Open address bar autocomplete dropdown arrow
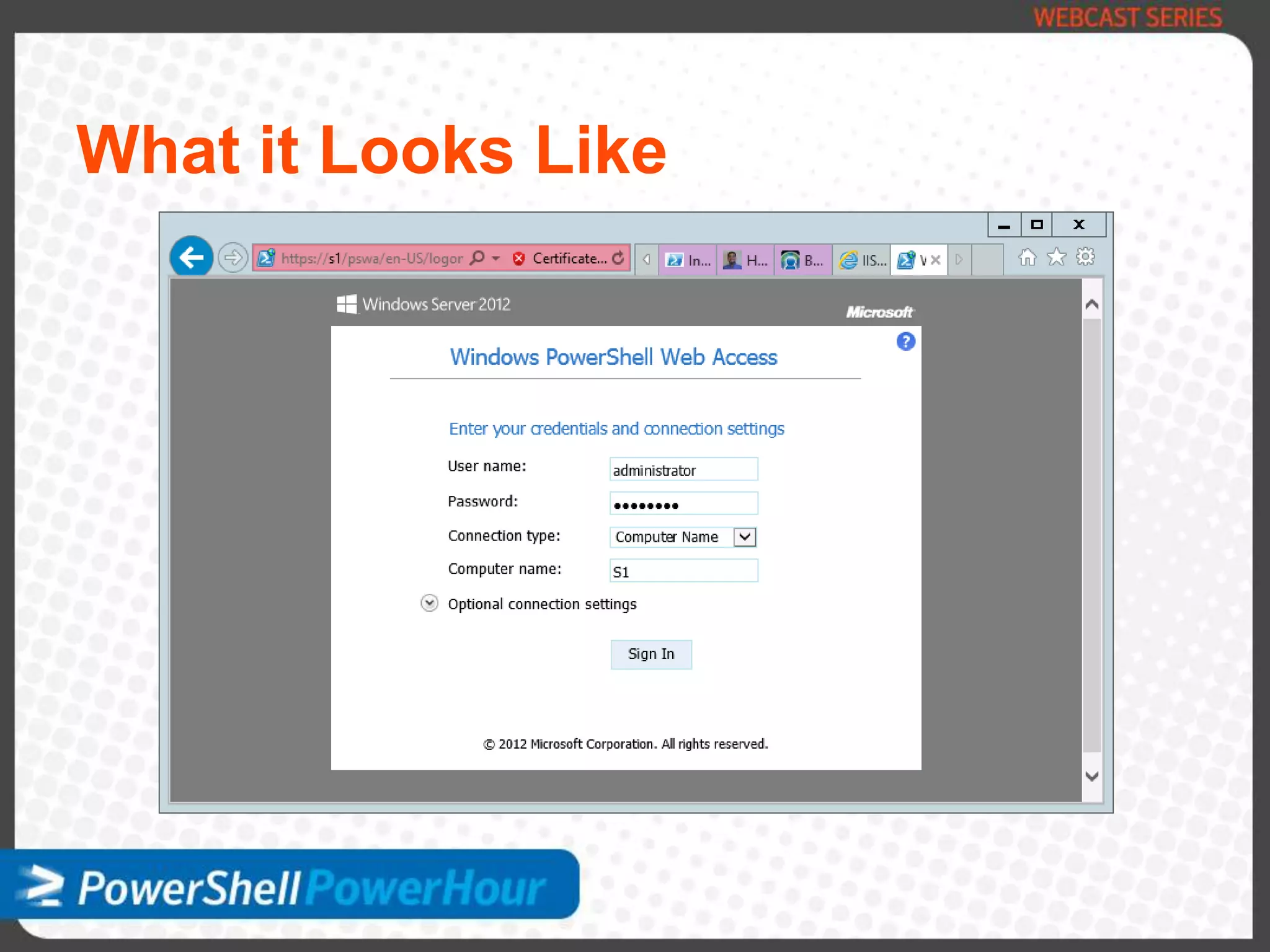 [x=495, y=258]
